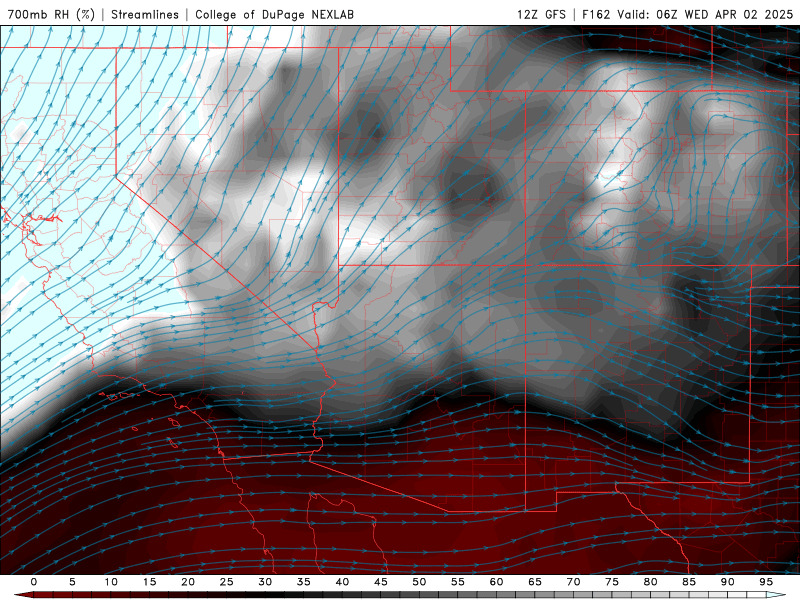Select the "30" colorbar scale label

[265, 582]
